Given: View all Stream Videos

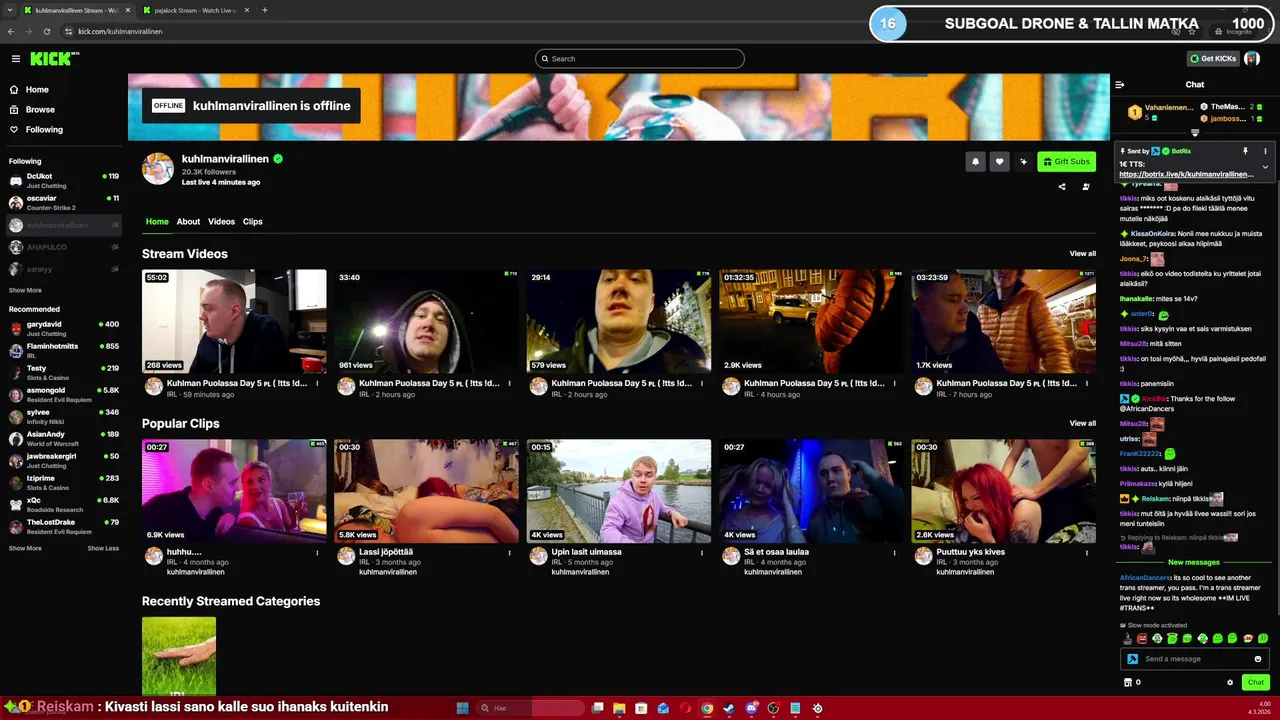Looking at the screenshot, I should [x=1082, y=254].
